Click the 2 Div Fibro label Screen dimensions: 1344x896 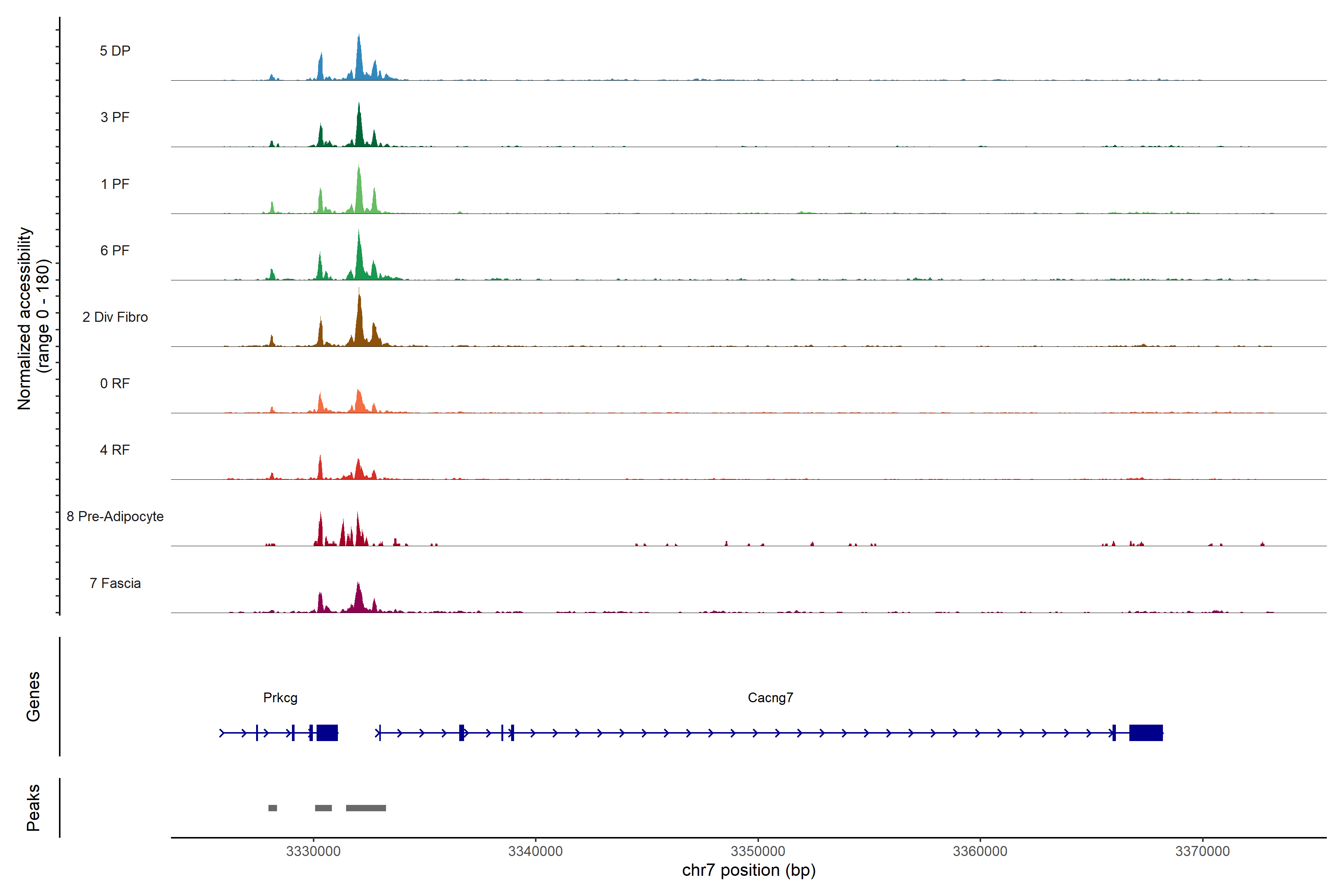(115, 317)
